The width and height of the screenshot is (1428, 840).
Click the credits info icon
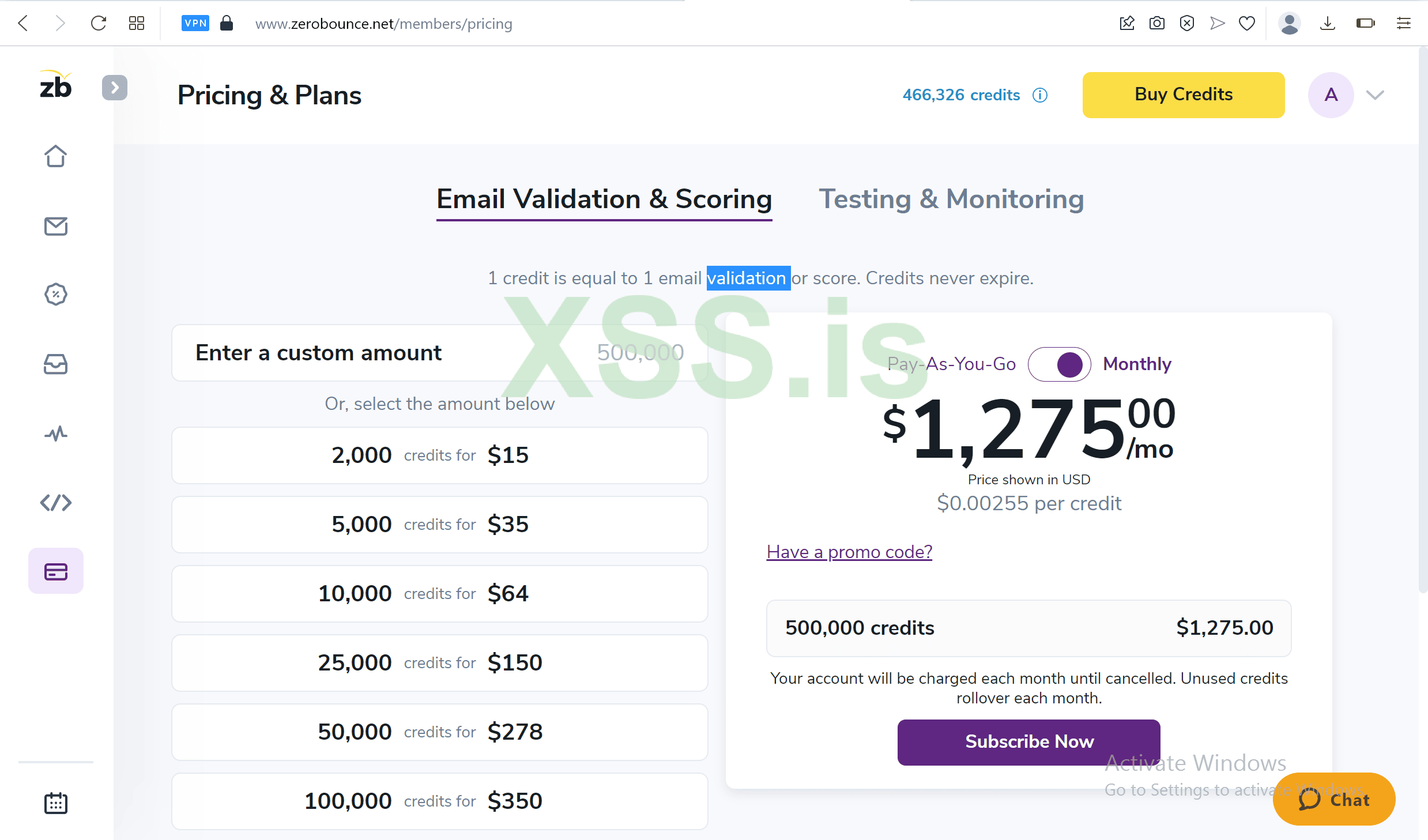tap(1040, 95)
